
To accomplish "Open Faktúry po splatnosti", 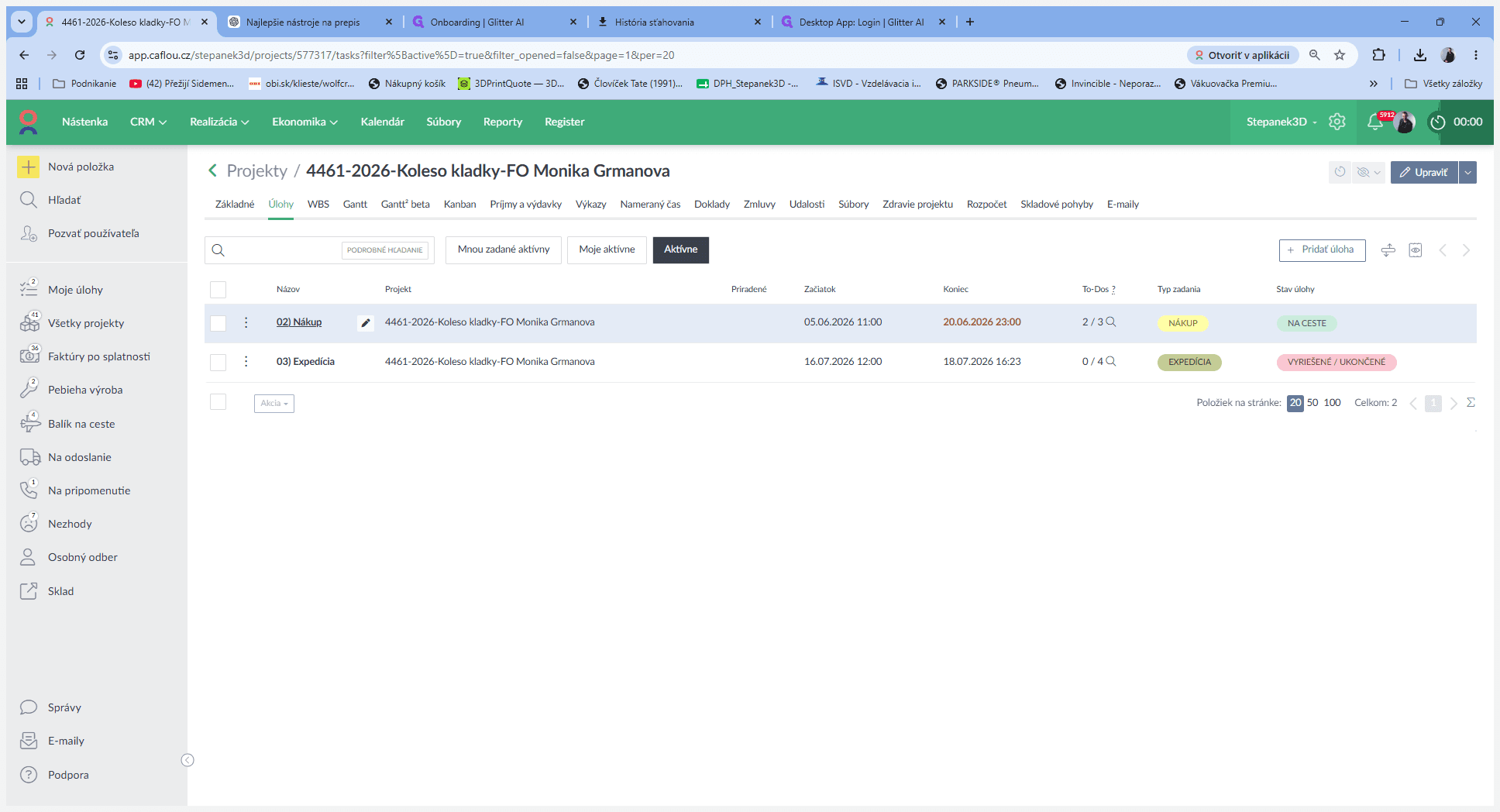I will (x=98, y=356).
